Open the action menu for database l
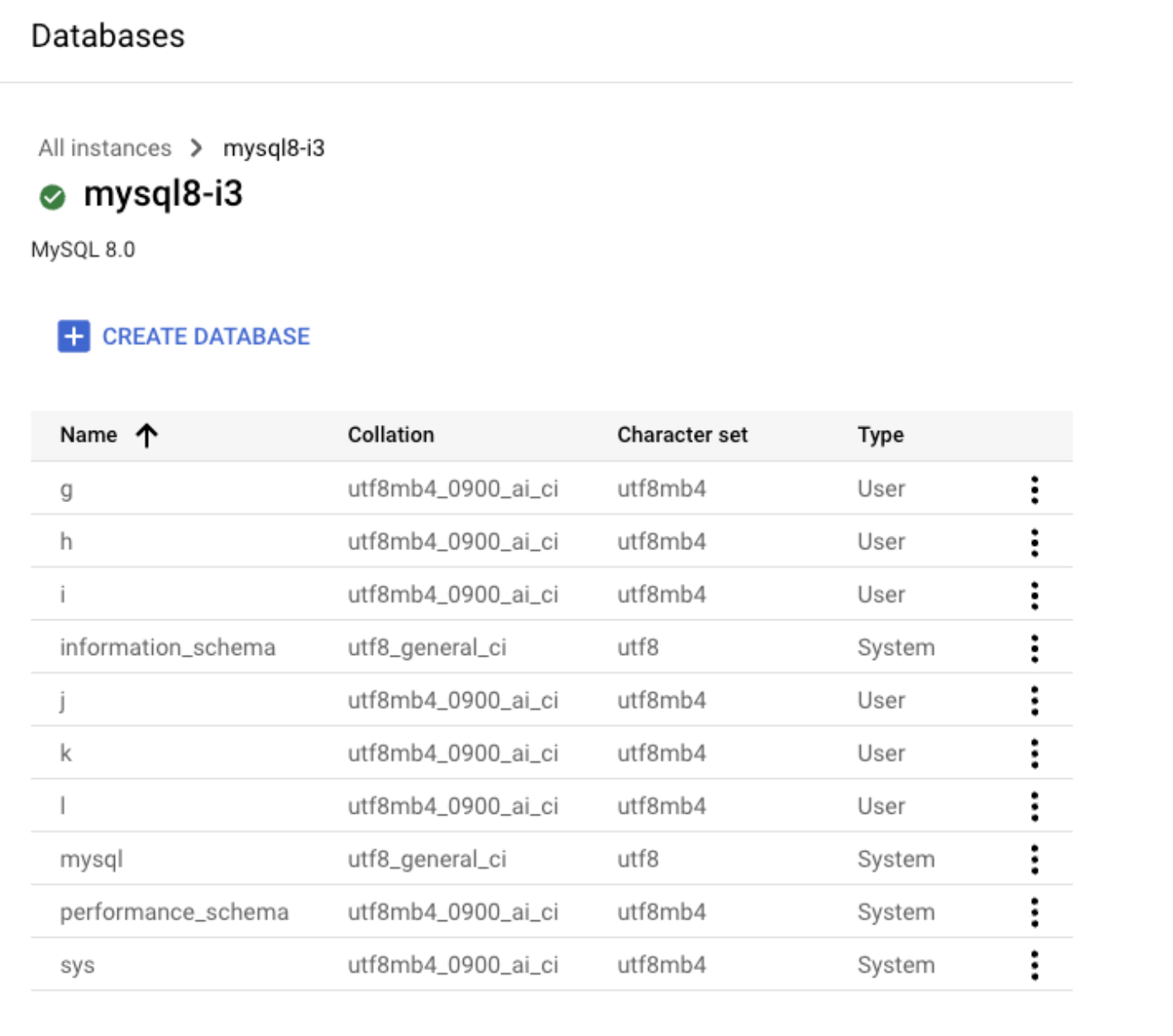 pos(1034,807)
